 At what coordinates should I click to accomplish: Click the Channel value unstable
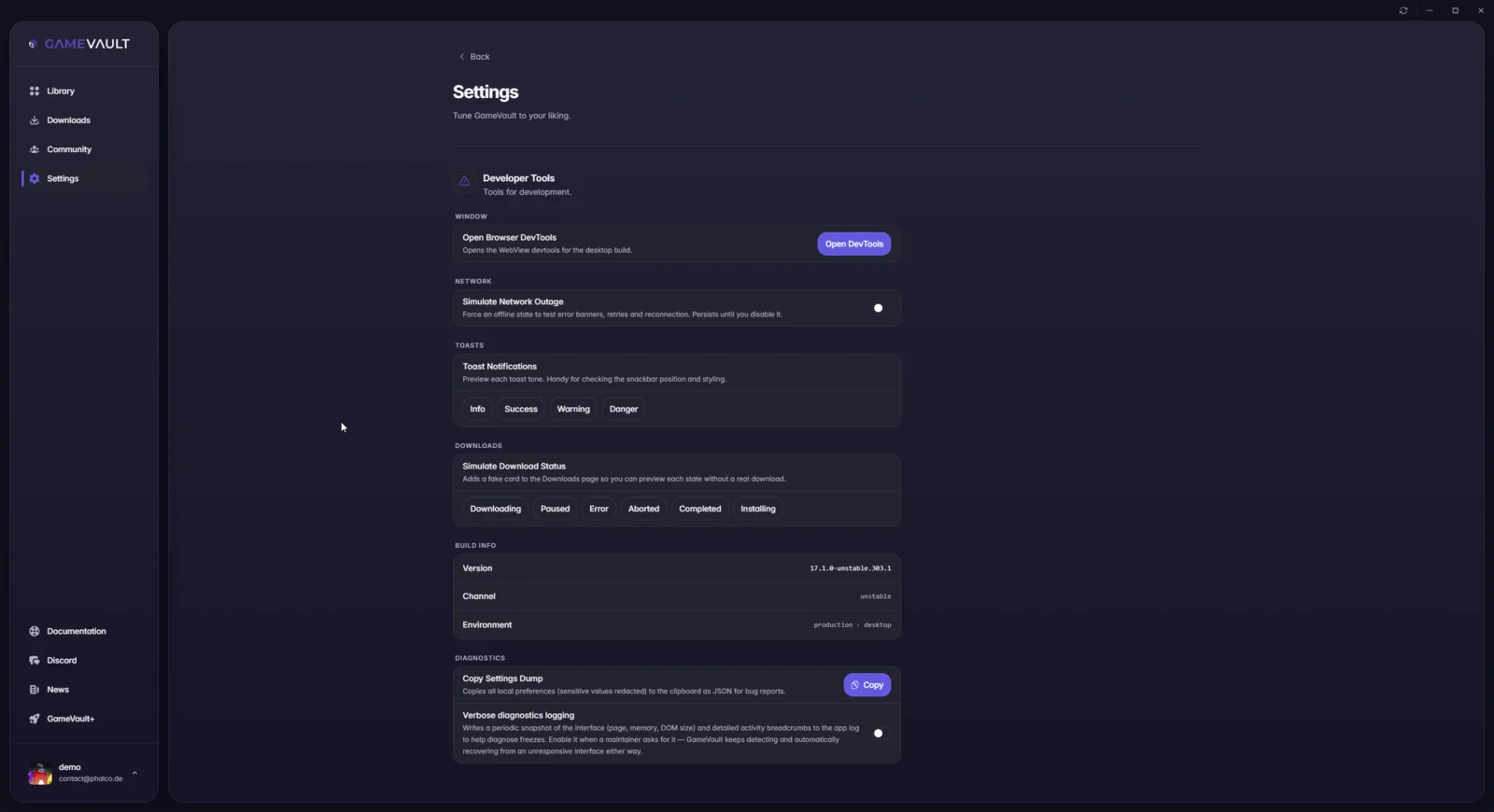[875, 596]
